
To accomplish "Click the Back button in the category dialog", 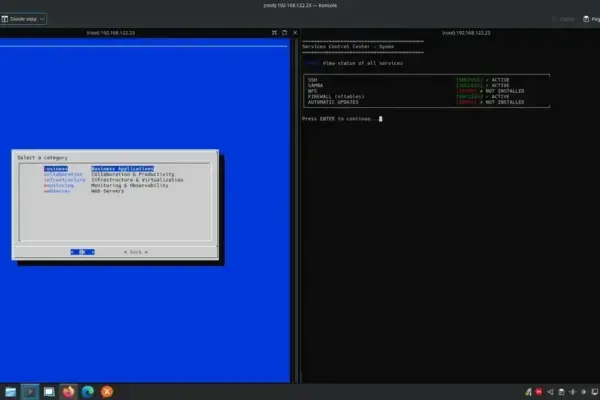I will (135, 252).
